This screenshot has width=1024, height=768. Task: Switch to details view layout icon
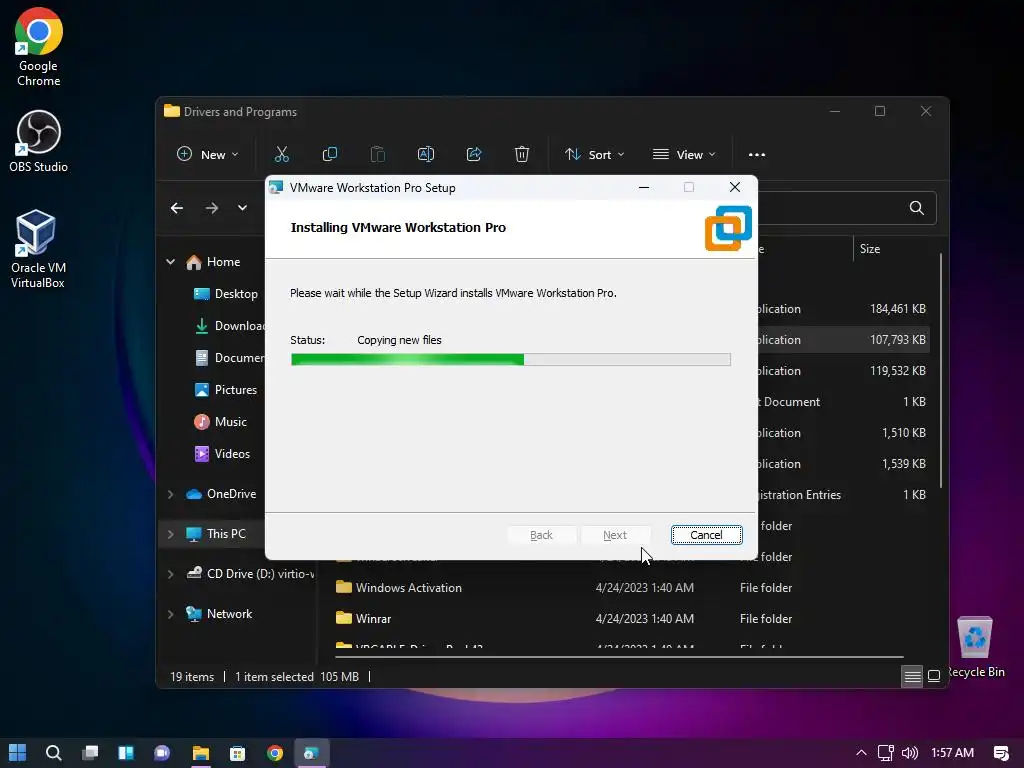tap(912, 676)
